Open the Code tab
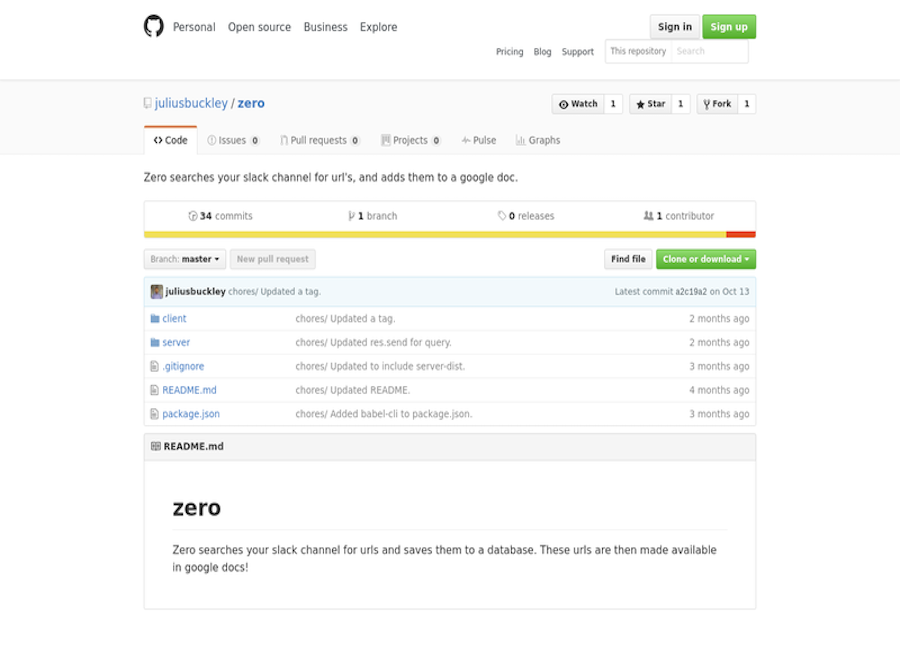The width and height of the screenshot is (900, 650). click(170, 140)
